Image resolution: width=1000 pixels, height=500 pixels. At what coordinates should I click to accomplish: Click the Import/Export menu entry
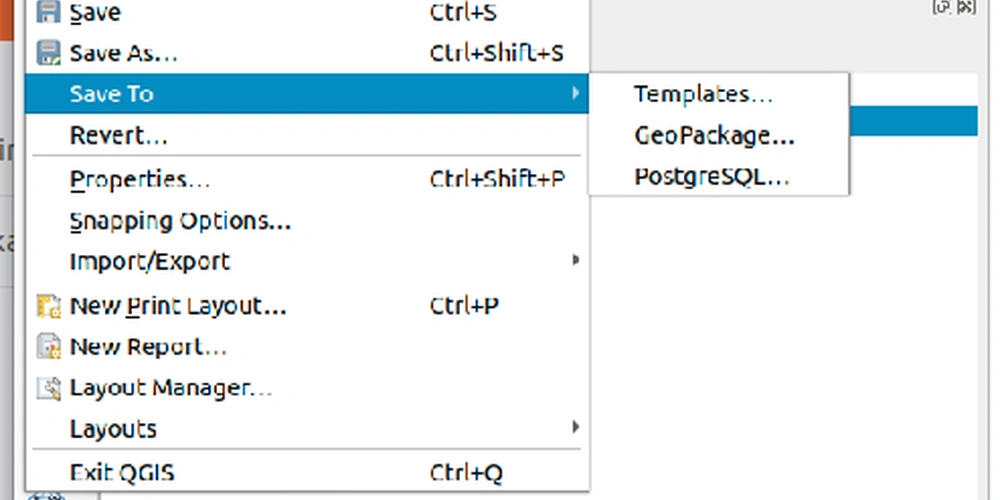[x=150, y=262]
